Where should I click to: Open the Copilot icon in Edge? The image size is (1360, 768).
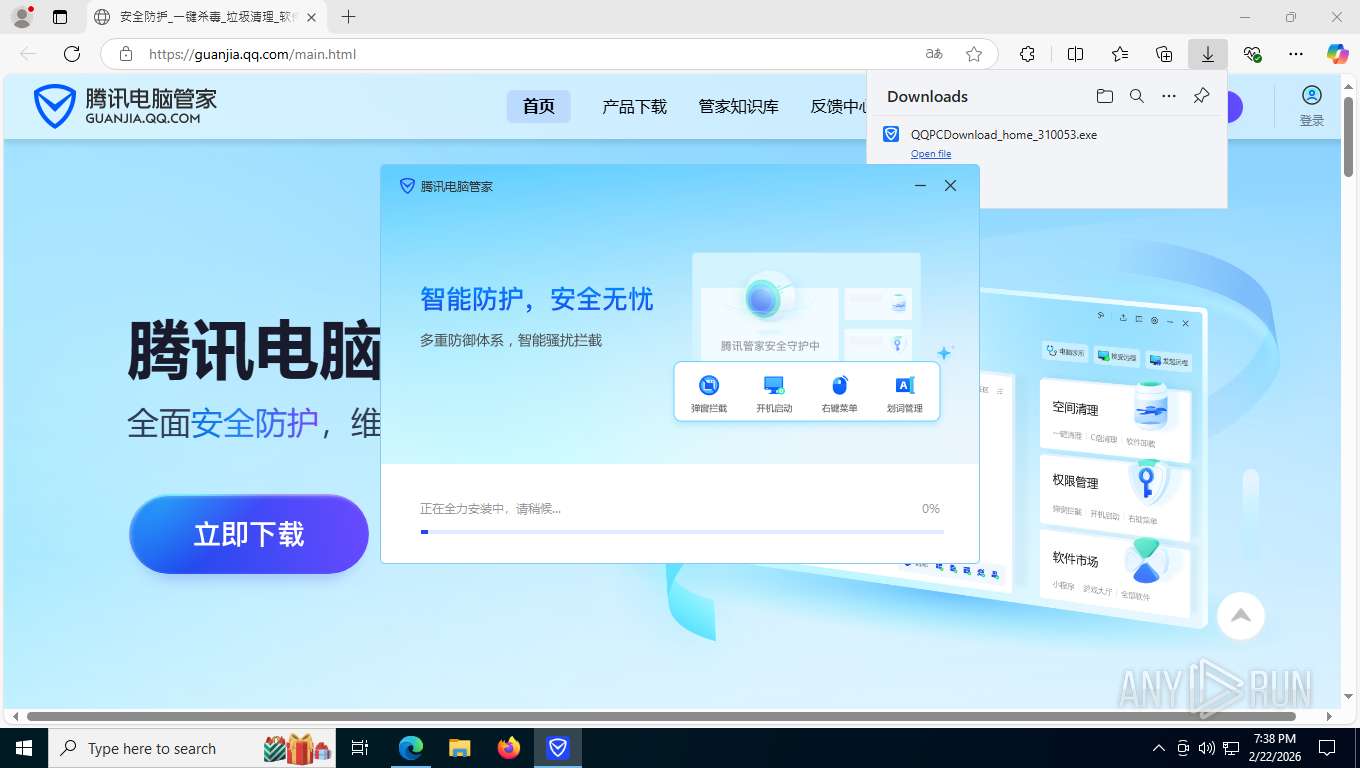[1338, 54]
